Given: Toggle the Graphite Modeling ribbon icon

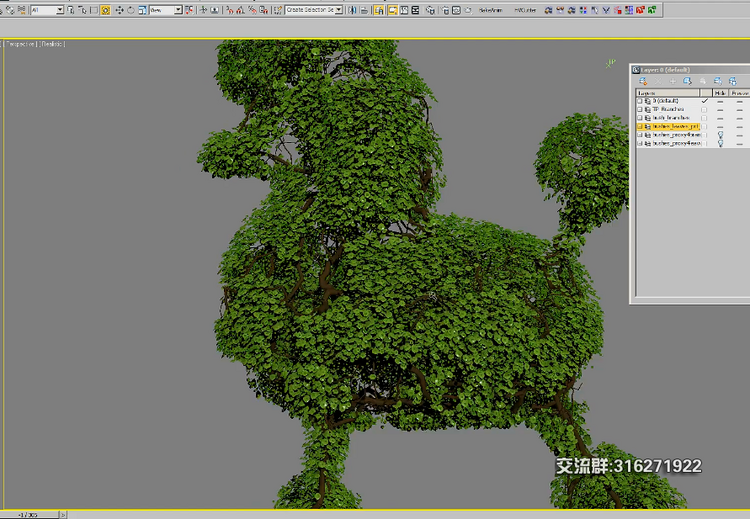Looking at the screenshot, I should coord(393,10).
